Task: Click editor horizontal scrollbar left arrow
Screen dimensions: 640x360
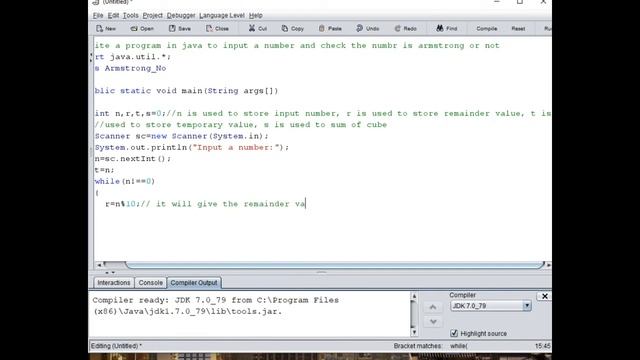Action: point(99,265)
